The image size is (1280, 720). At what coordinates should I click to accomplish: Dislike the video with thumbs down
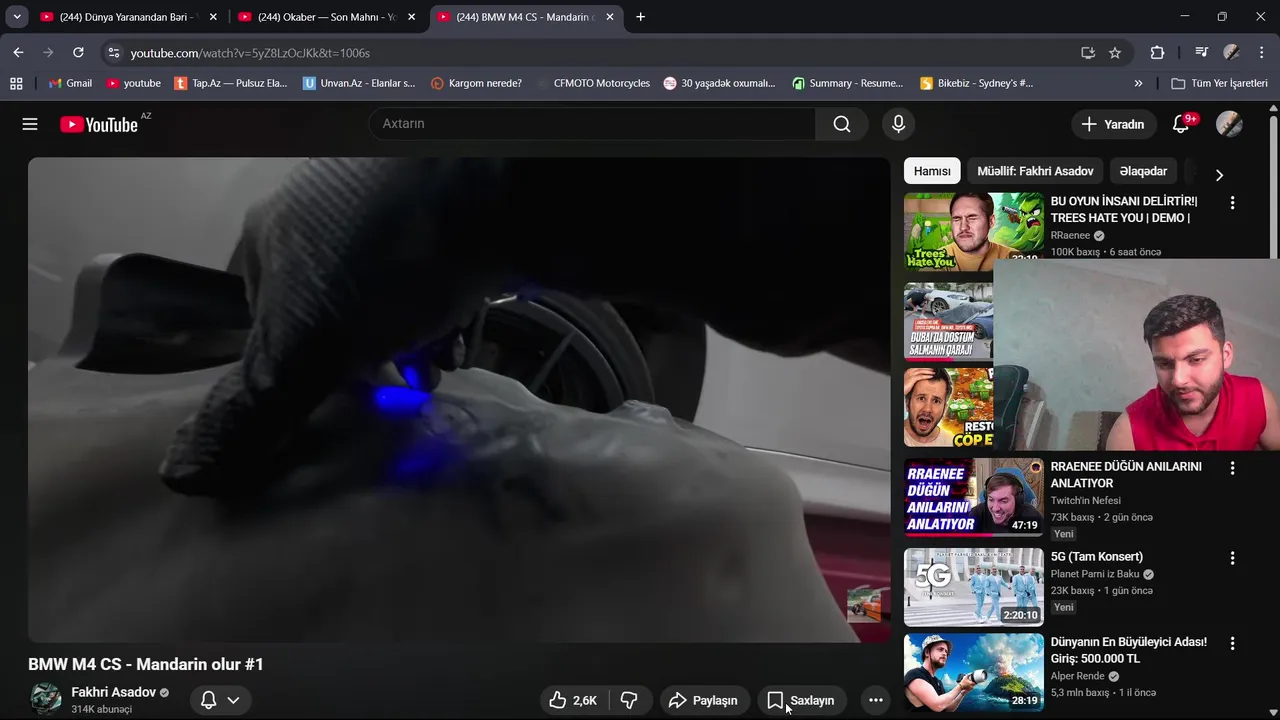pyautogui.click(x=629, y=700)
